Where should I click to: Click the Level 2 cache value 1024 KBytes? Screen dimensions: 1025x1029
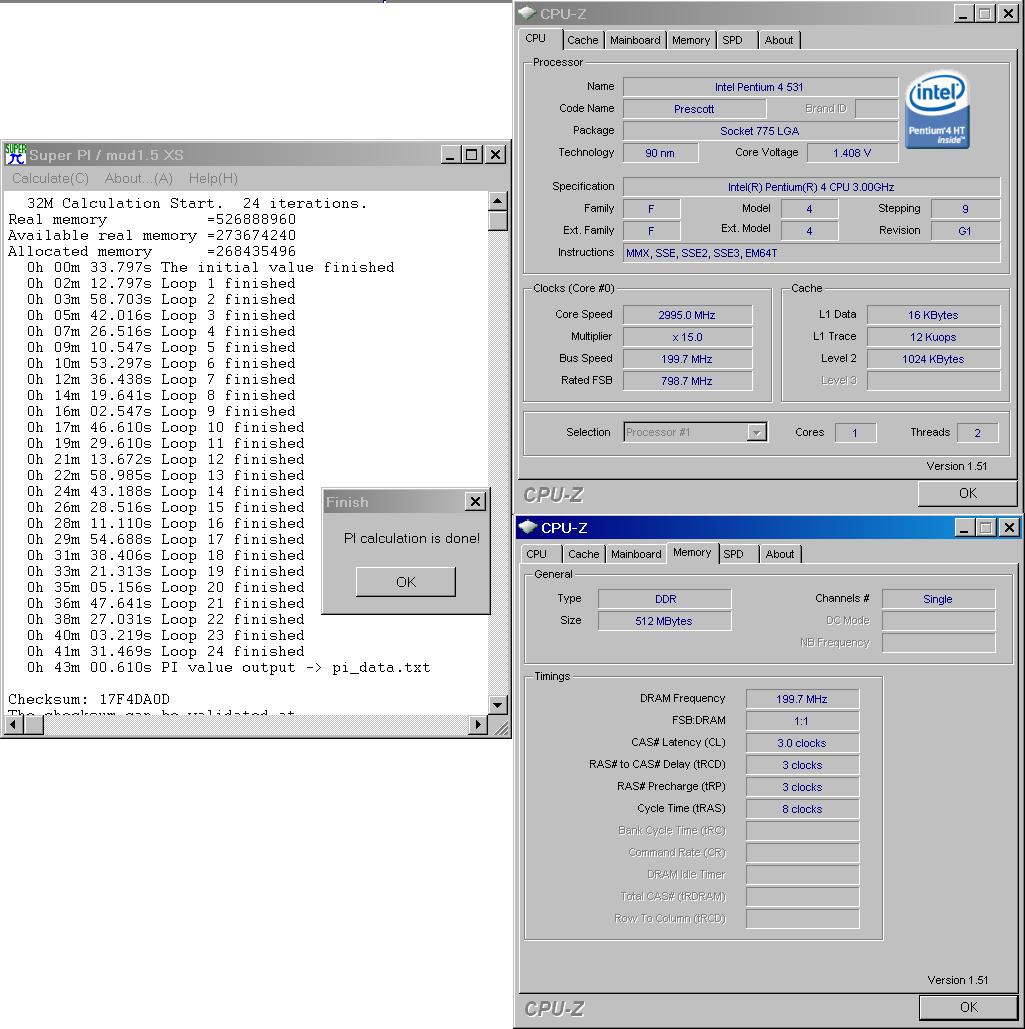(x=933, y=359)
